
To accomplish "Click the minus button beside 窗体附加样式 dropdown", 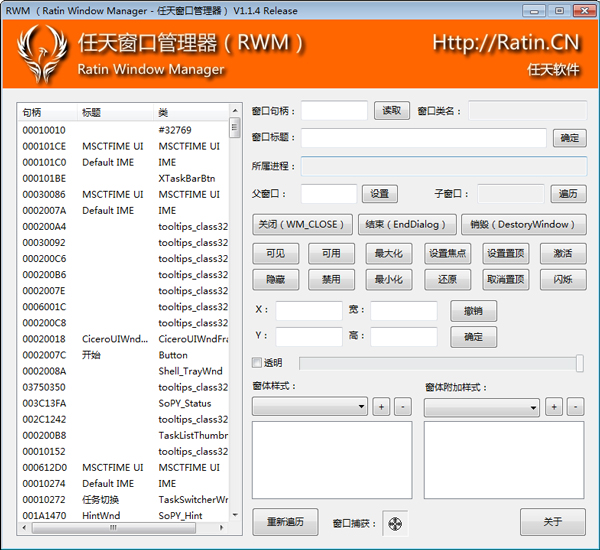I will pos(575,407).
